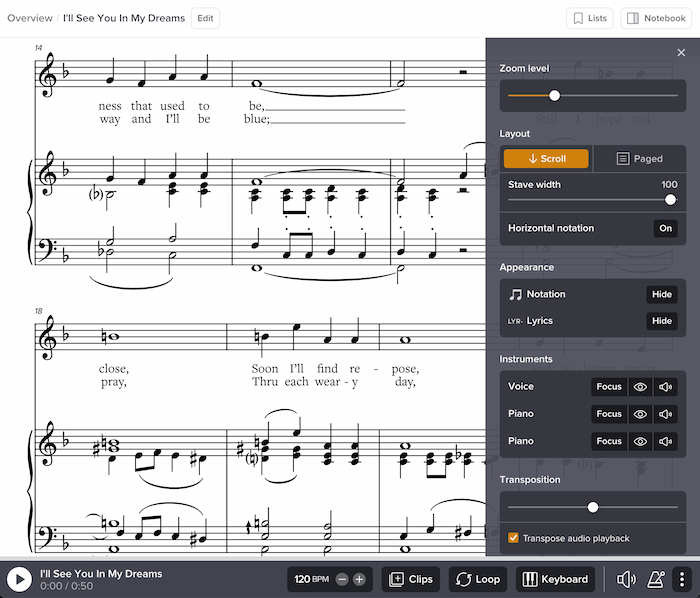Screen dimensions: 700x598
Task: Click the lyric 'blue;' in measure 15
Action: [257, 119]
